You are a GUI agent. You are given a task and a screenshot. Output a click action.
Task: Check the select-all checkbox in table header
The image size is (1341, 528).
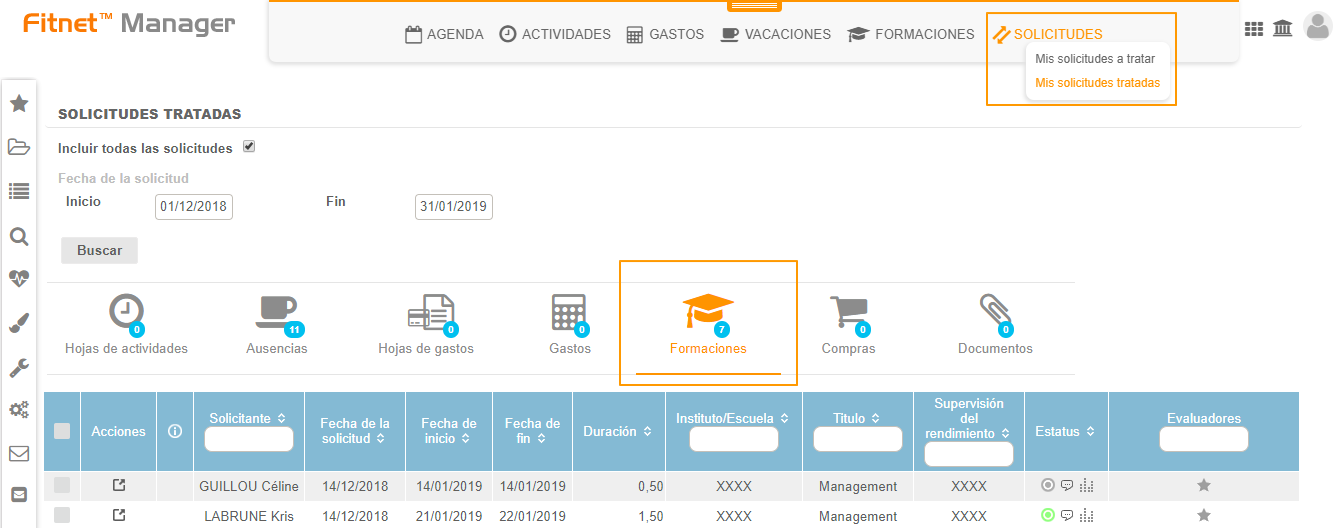point(62,431)
